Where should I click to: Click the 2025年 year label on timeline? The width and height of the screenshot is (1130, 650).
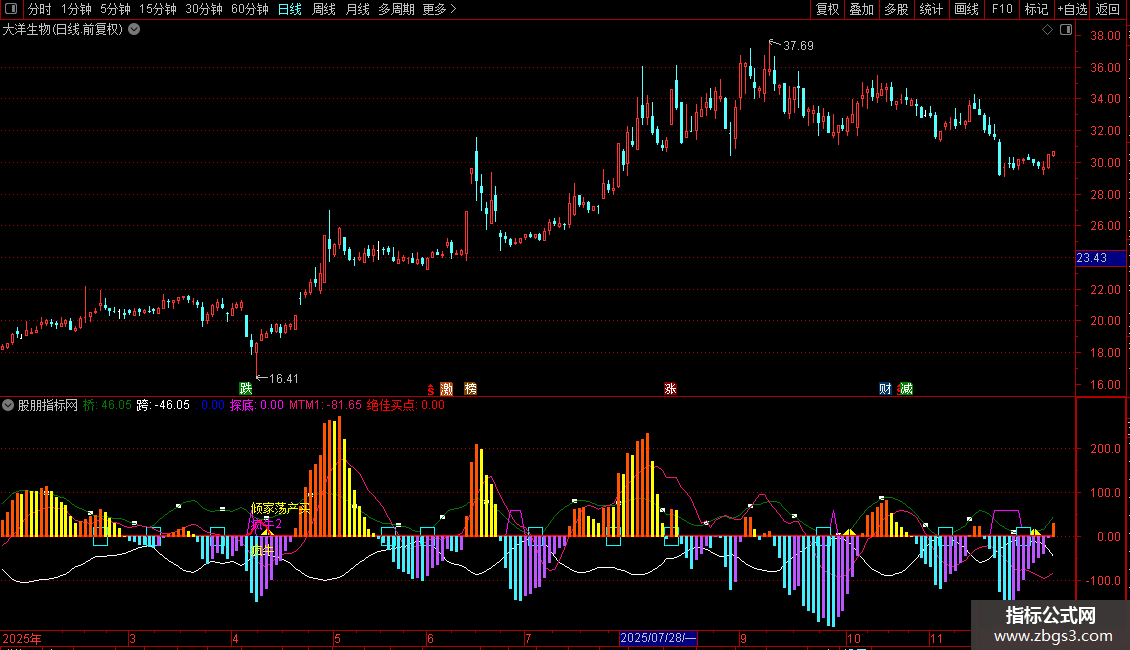(x=22, y=638)
